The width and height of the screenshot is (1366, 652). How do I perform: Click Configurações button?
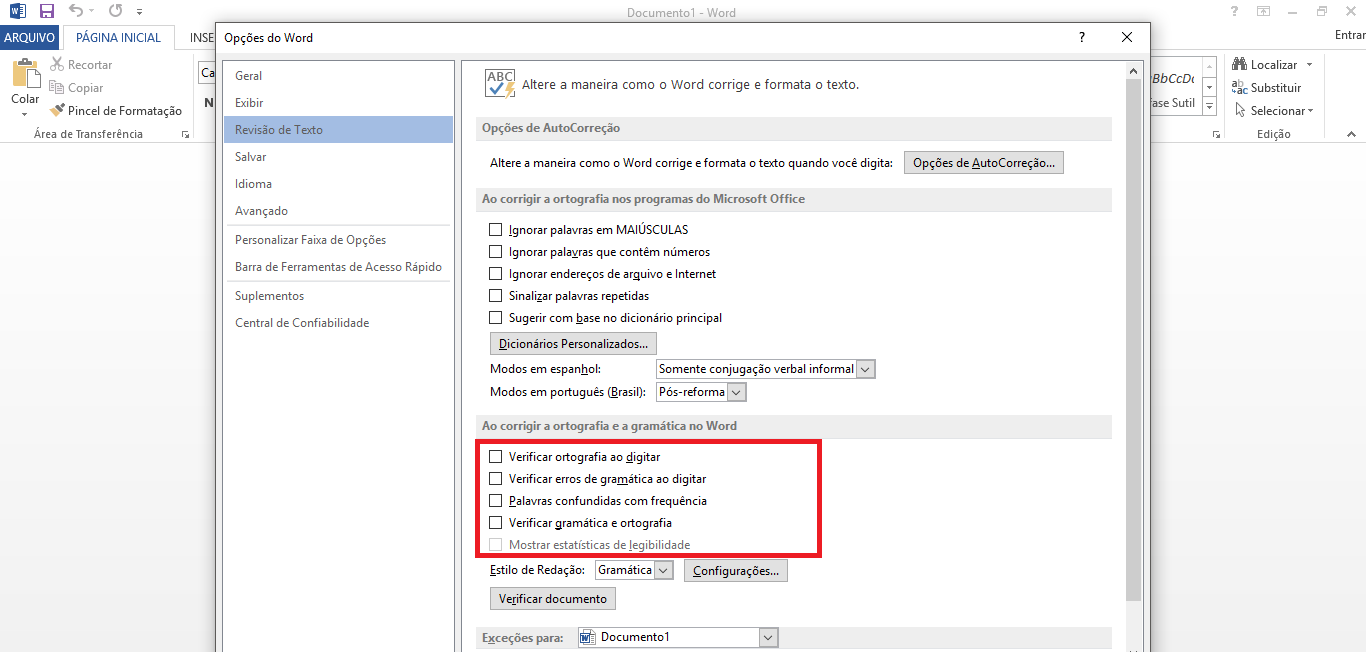(736, 571)
